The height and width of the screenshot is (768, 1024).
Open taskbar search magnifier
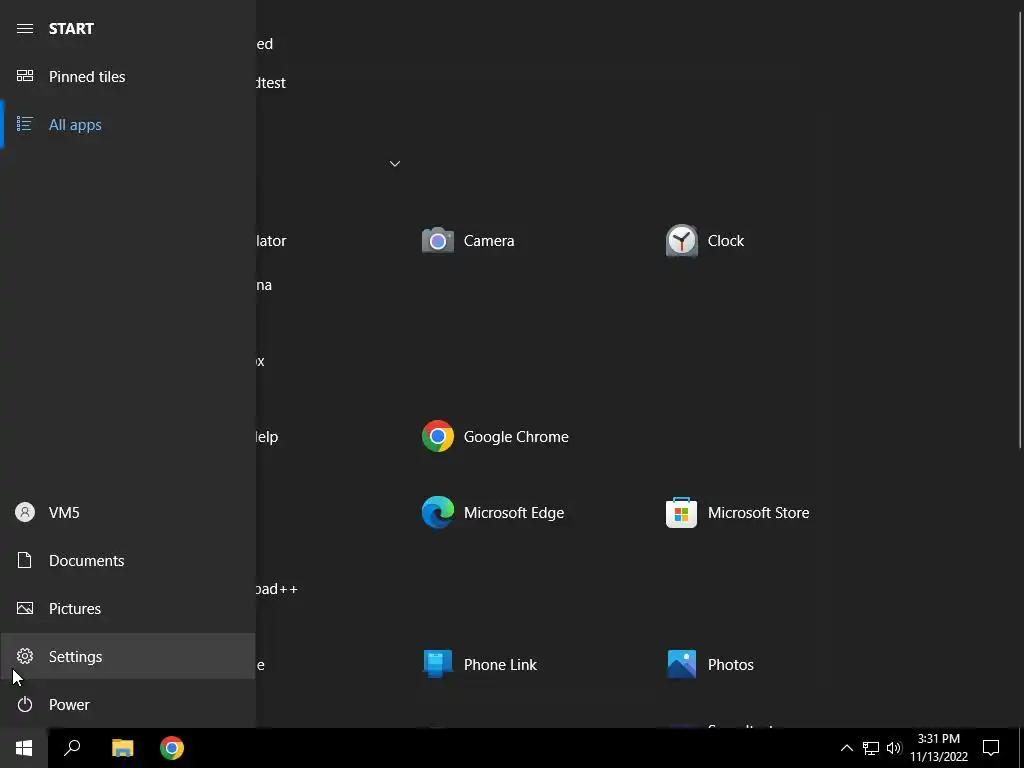(x=72, y=748)
